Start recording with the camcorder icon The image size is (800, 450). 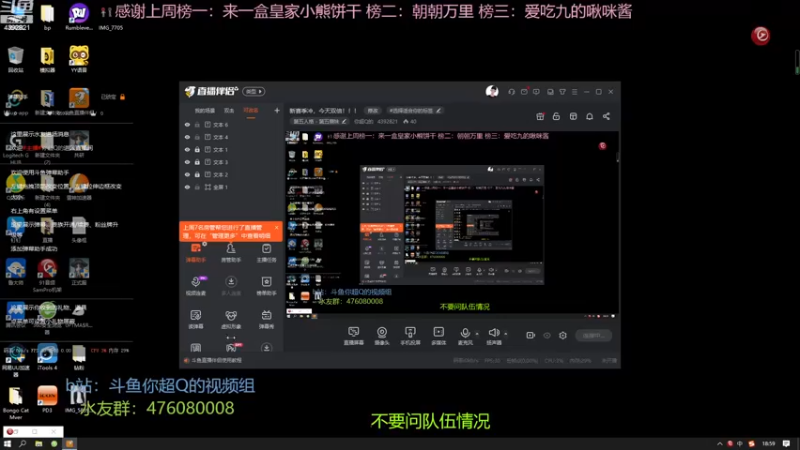coord(531,335)
